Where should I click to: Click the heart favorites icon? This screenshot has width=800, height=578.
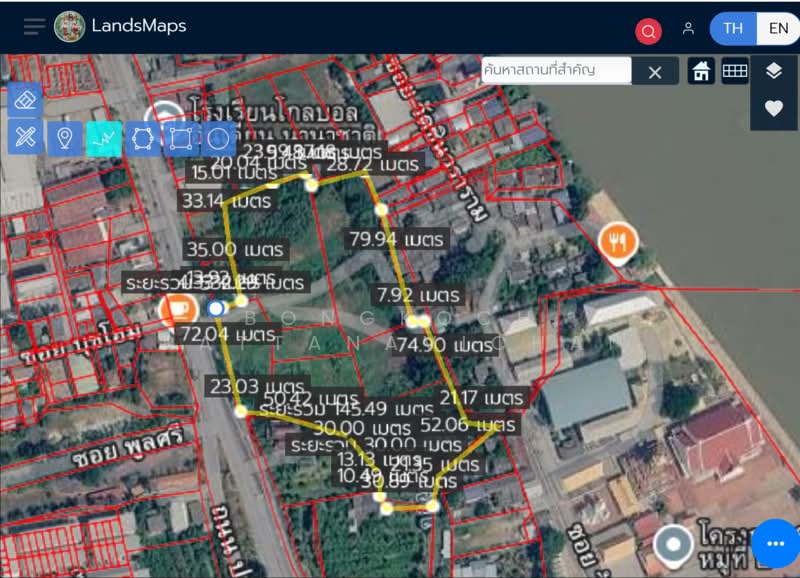click(773, 108)
